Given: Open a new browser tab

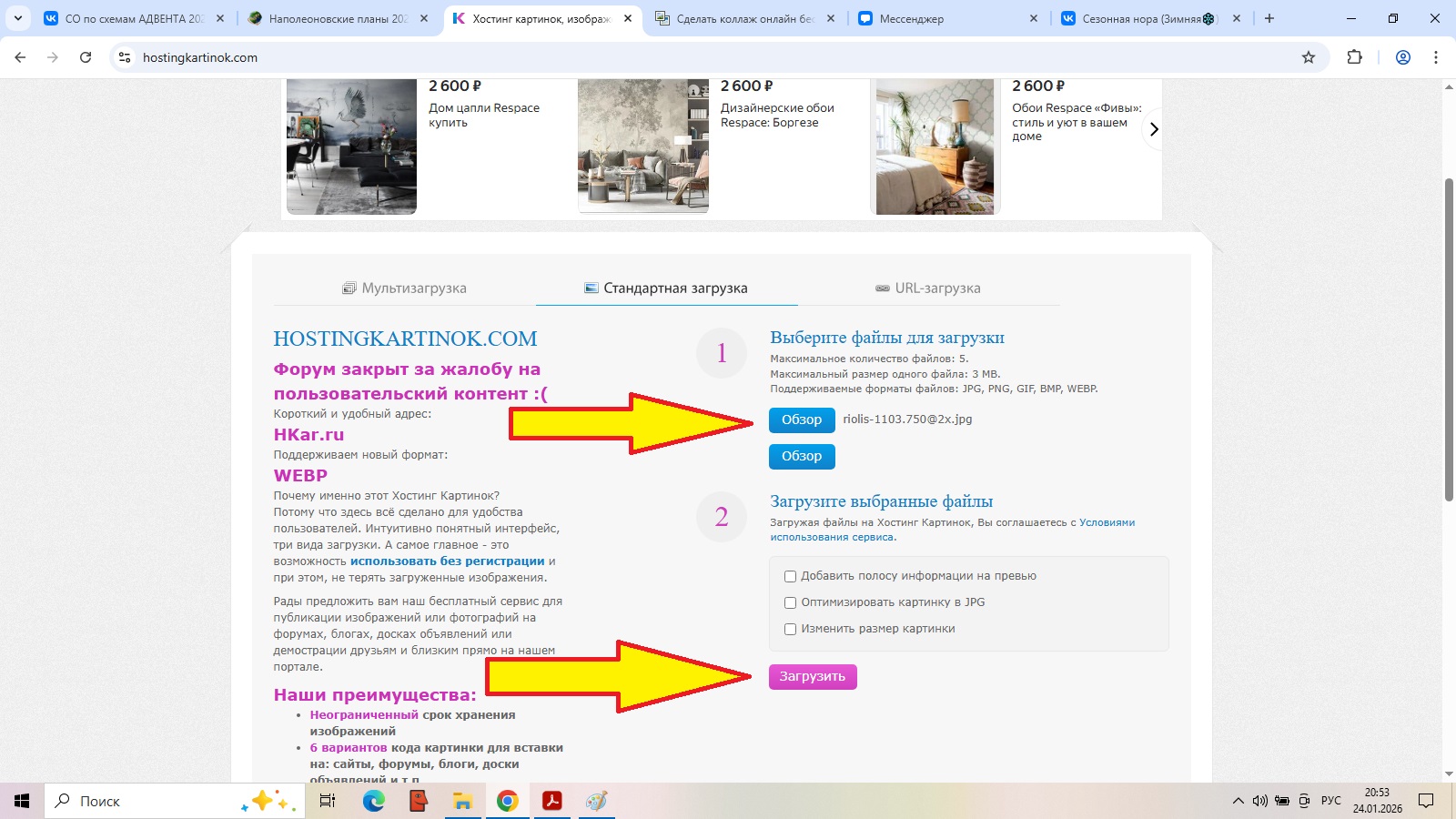Looking at the screenshot, I should (1269, 18).
